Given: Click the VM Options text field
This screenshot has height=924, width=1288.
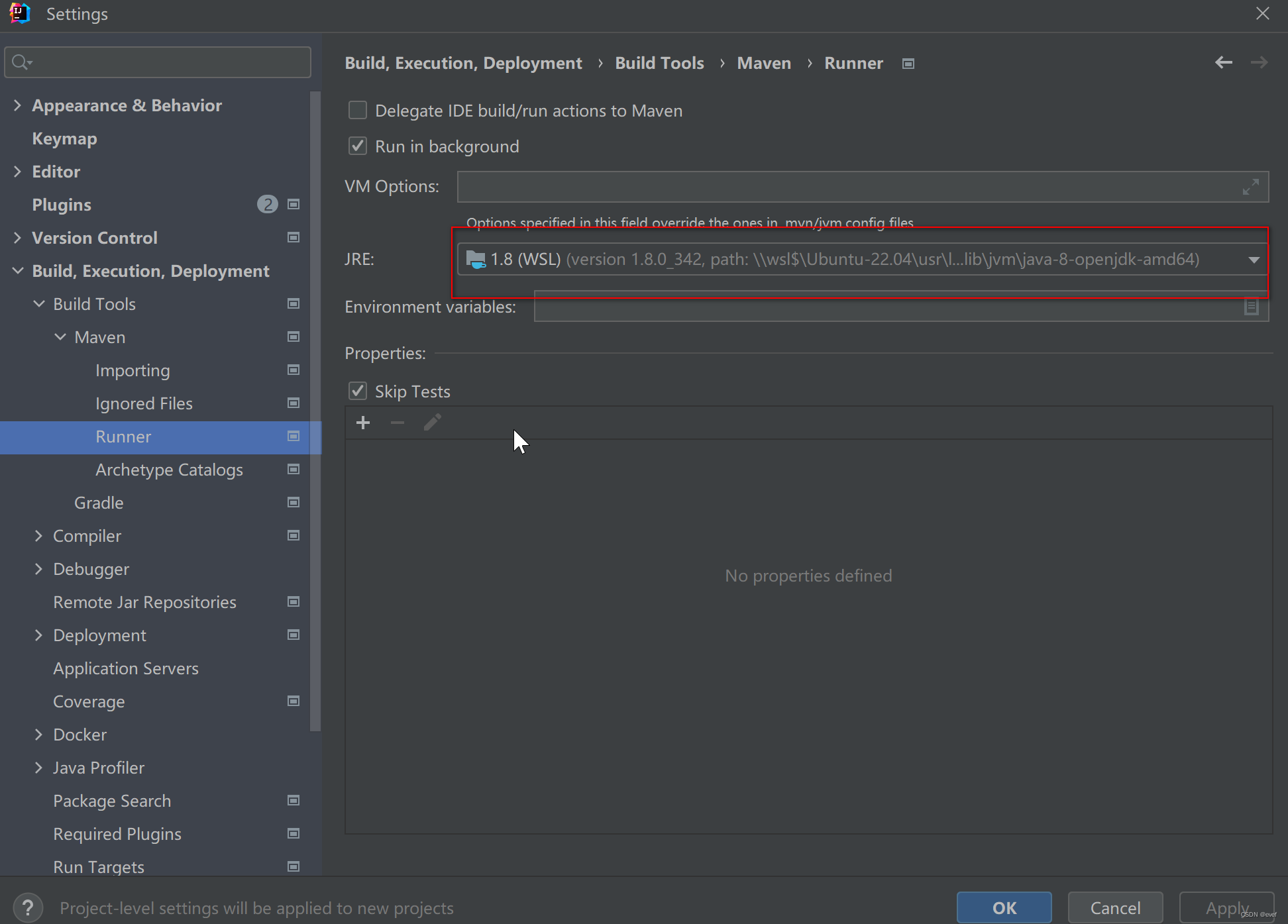Looking at the screenshot, I should [863, 187].
